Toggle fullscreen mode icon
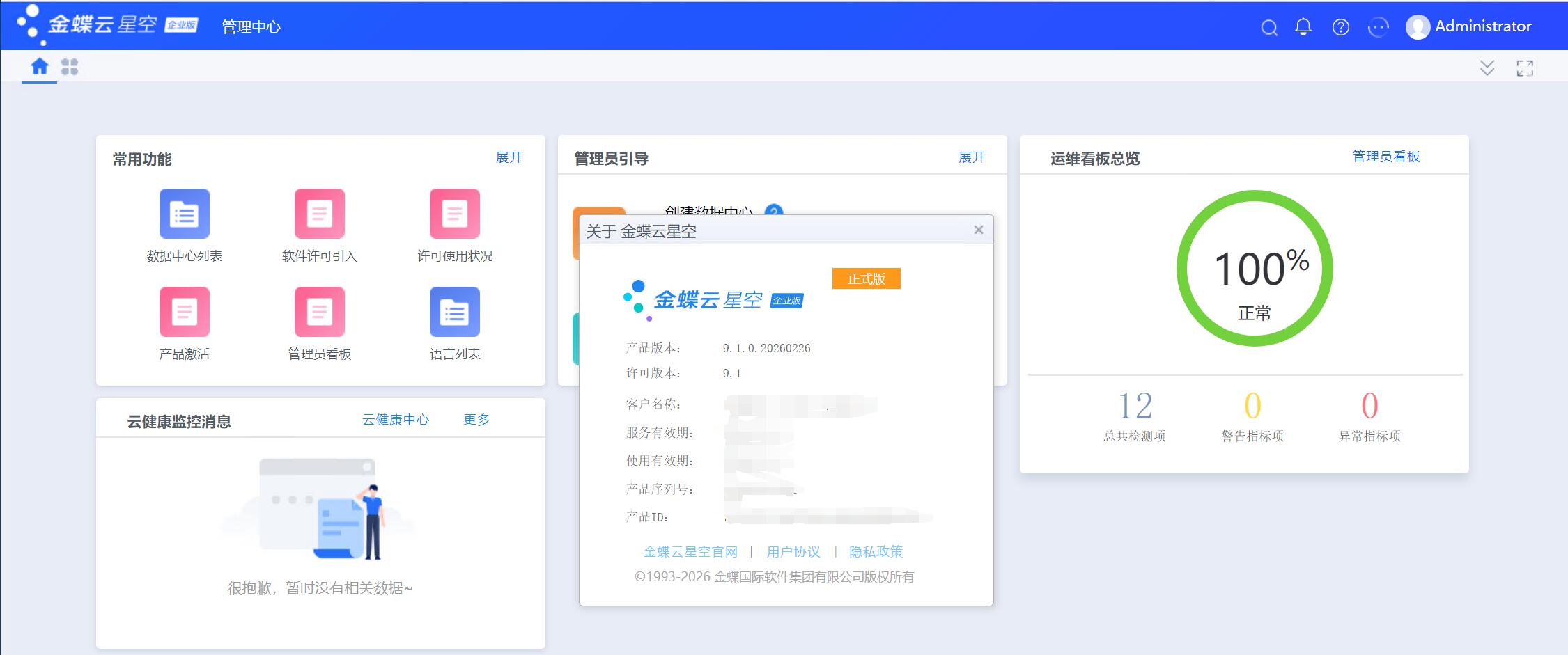Viewport: 1568px width, 655px height. click(1524, 68)
